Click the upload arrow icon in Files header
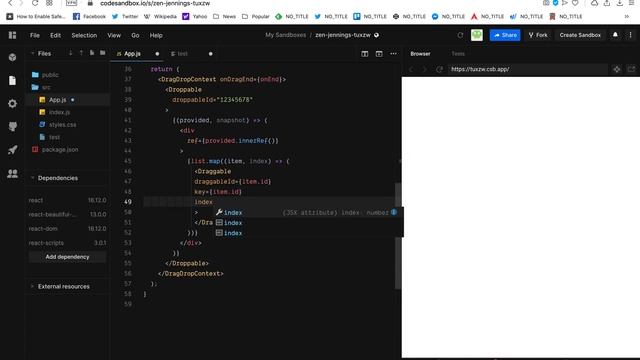Viewport: 640px width, 360px height. [x=81, y=53]
